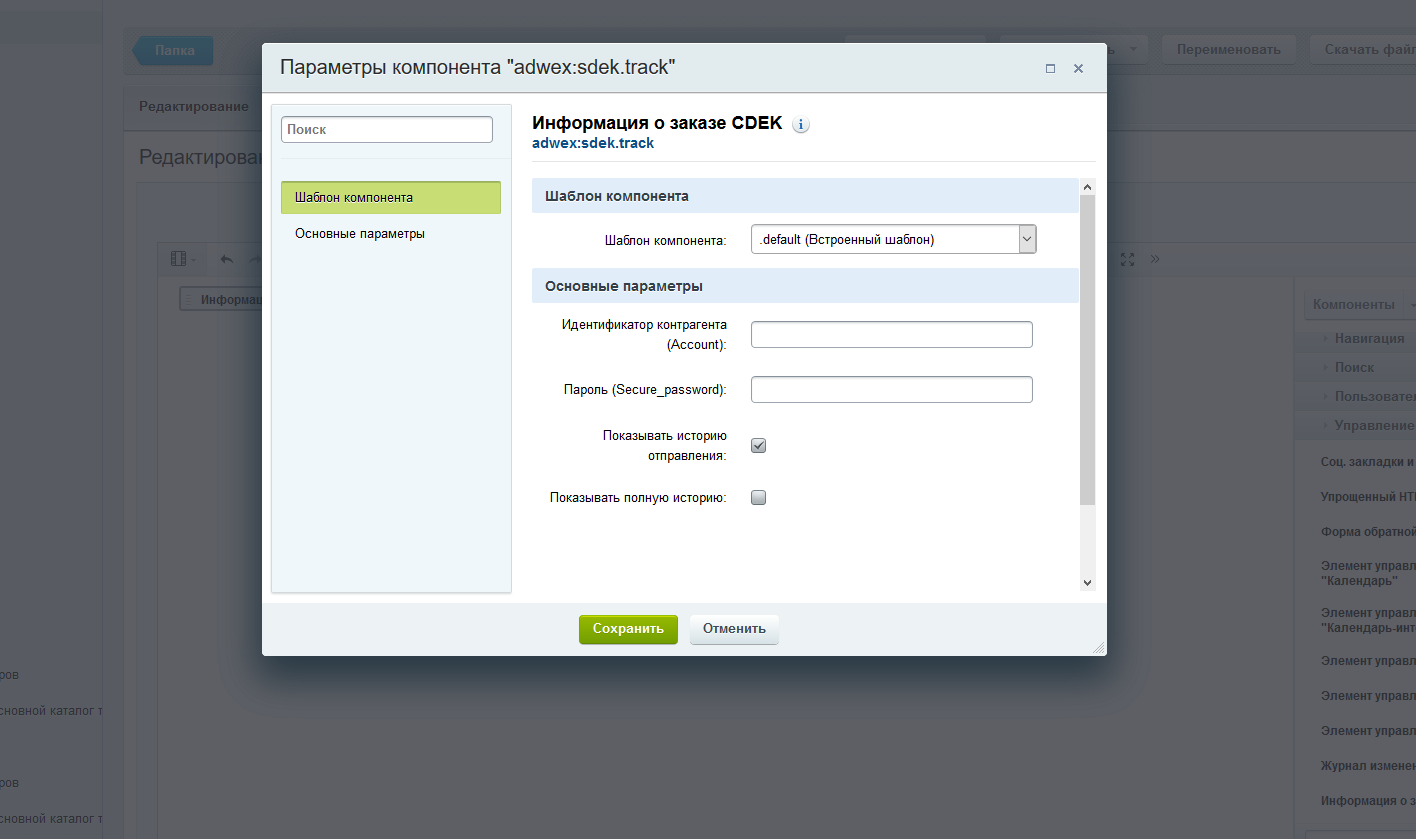
Task: Click the scroll-up arrow of dialog scrollbar
Action: pyautogui.click(x=1088, y=187)
